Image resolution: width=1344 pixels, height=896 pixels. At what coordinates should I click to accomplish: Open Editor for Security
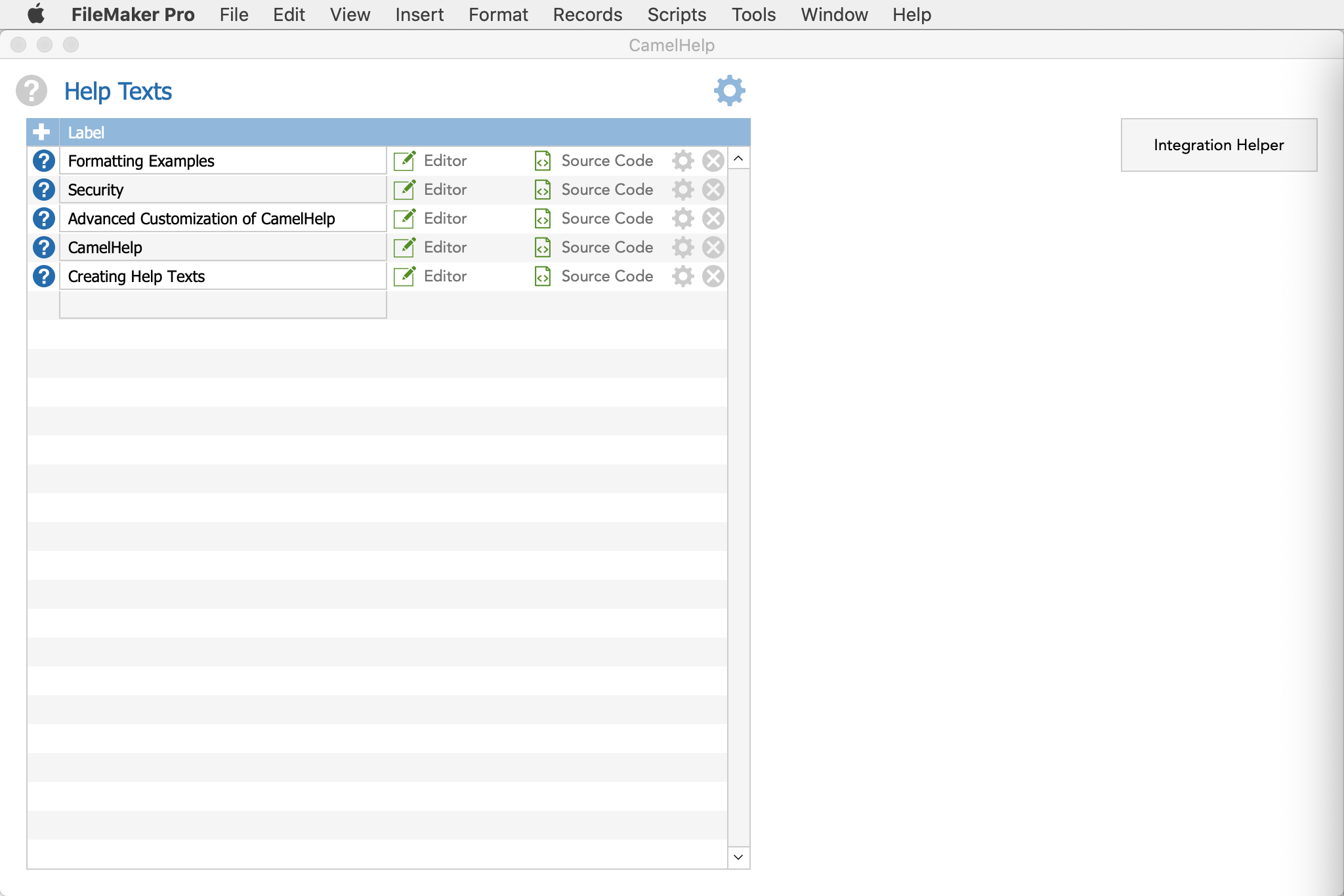(430, 190)
